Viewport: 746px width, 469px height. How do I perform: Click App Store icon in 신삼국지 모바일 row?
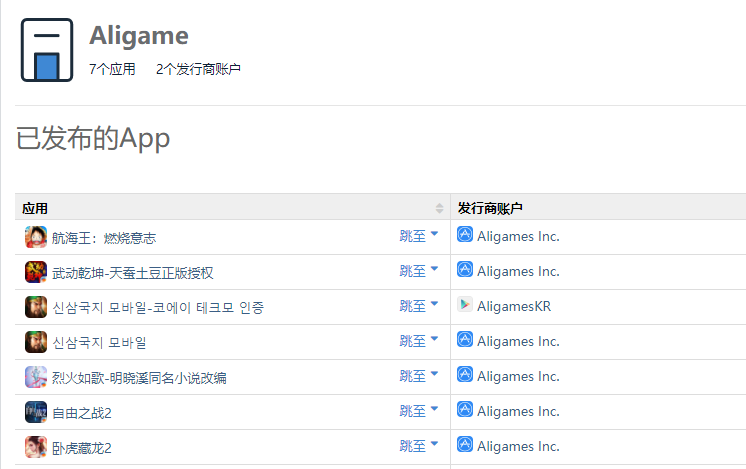click(x=465, y=339)
